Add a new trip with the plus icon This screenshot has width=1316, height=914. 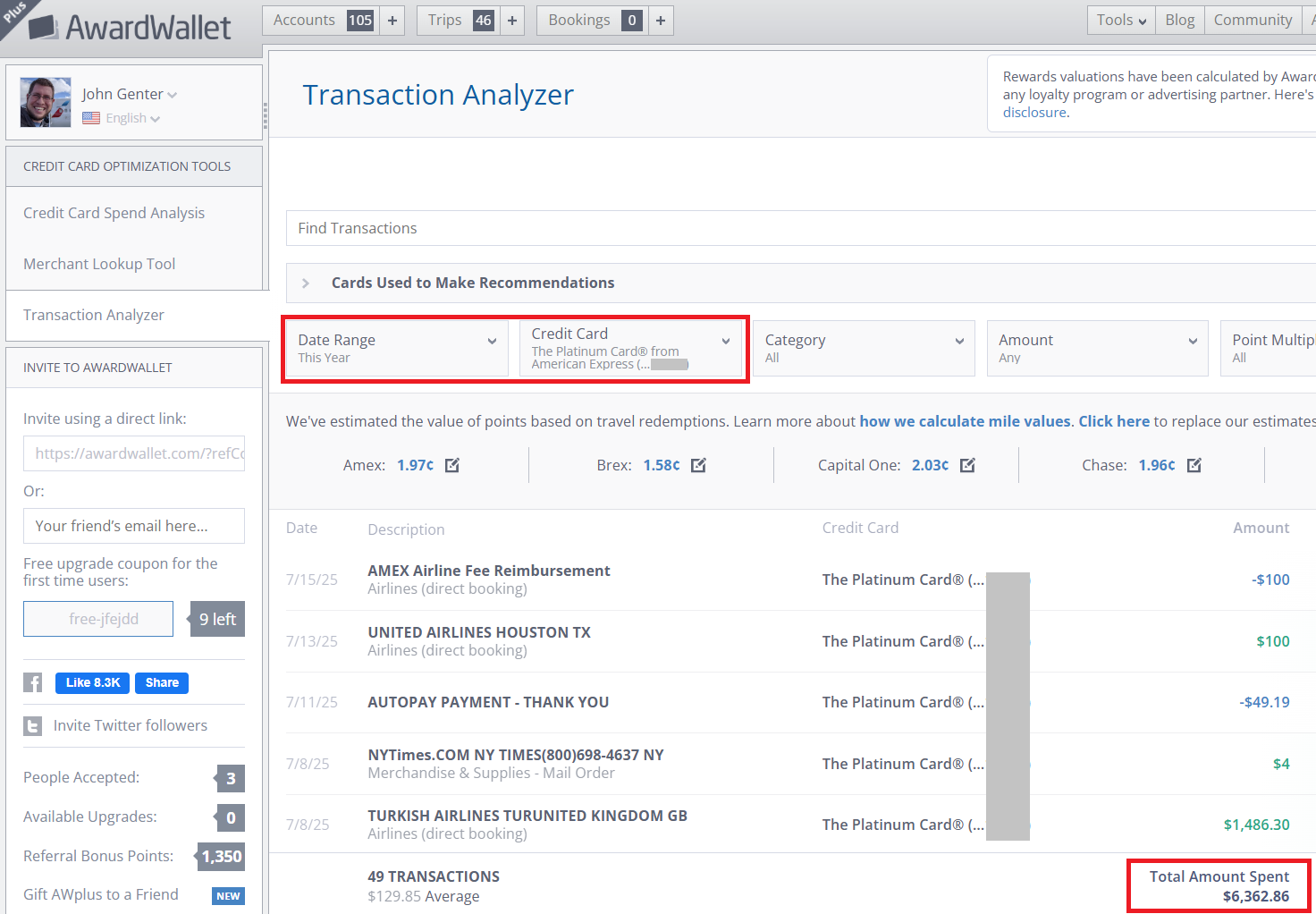coord(510,20)
